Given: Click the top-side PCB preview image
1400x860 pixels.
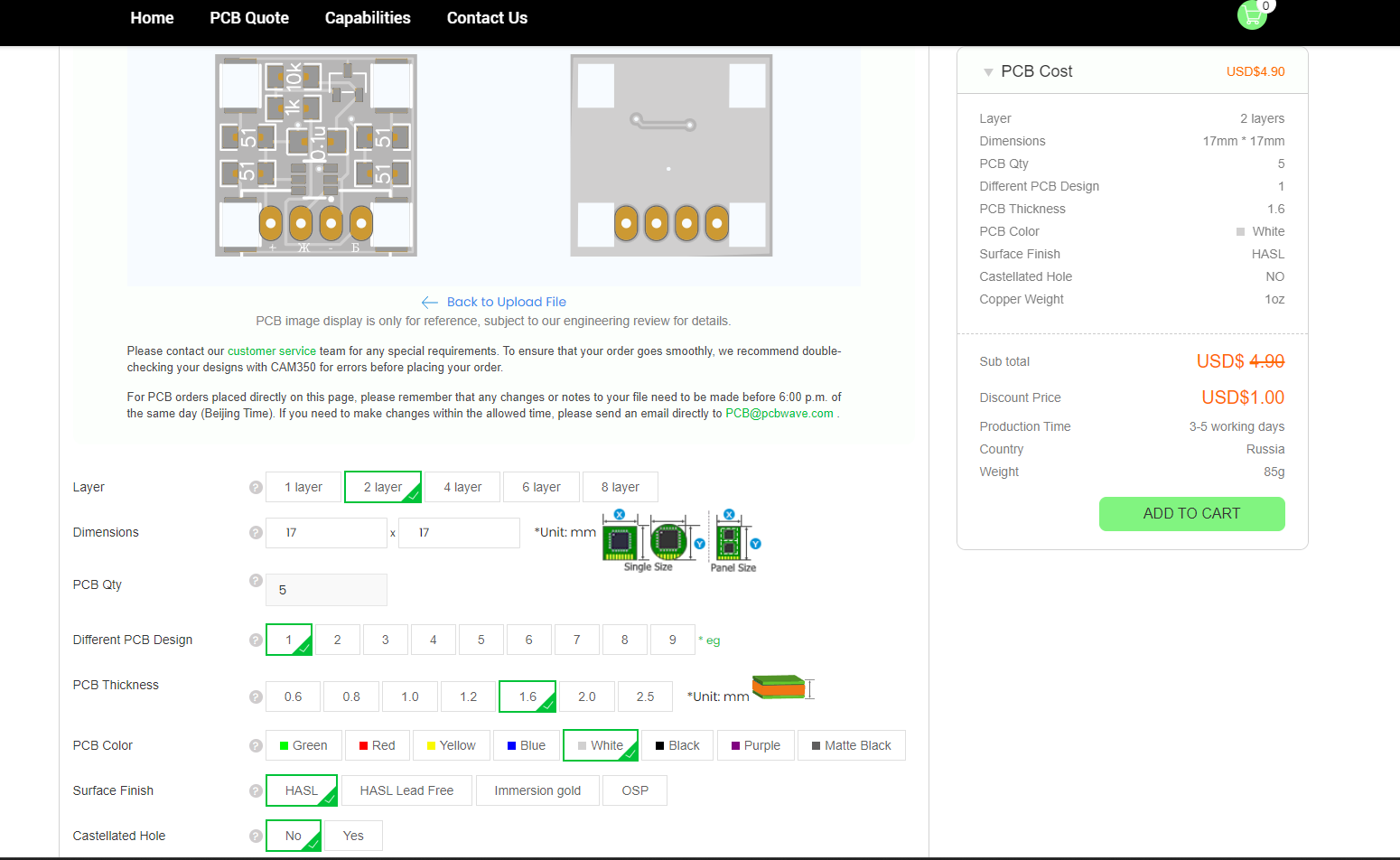Looking at the screenshot, I should click(x=316, y=155).
